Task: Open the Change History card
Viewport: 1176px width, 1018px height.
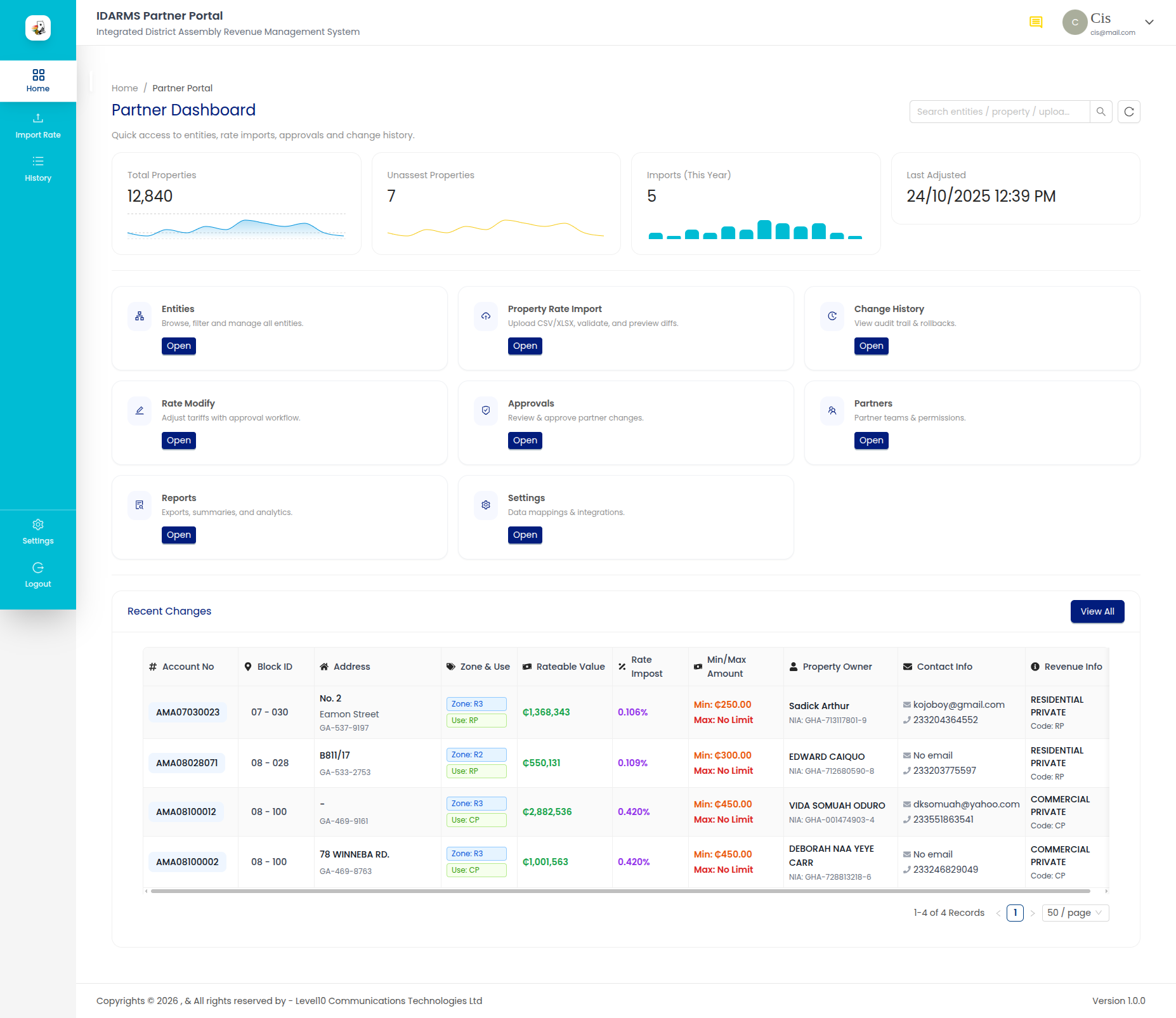Action: (872, 346)
